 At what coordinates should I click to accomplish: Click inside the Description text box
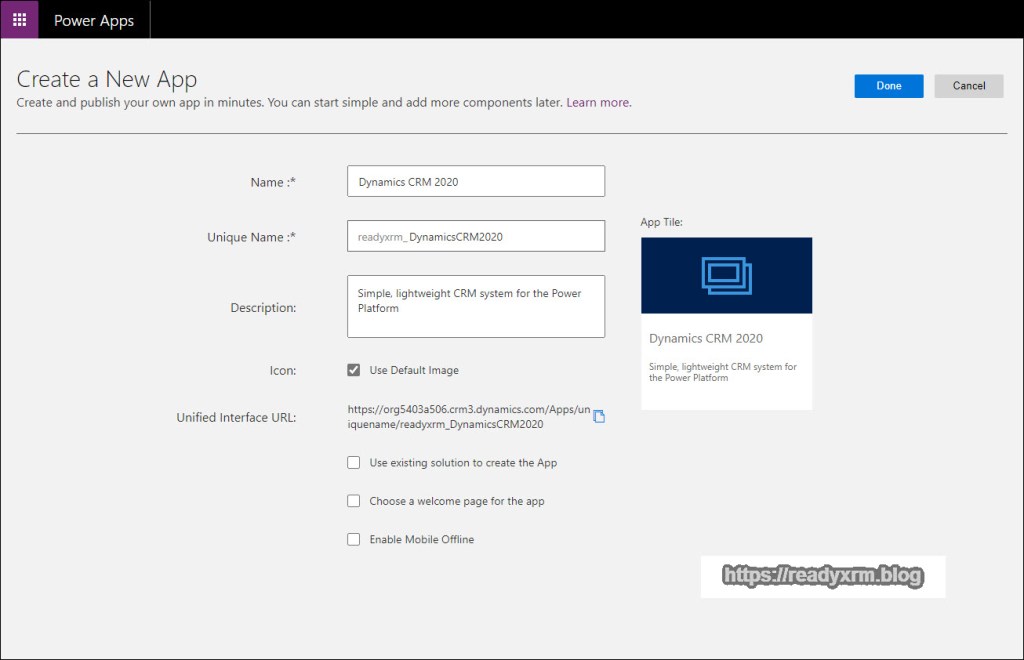click(x=476, y=307)
